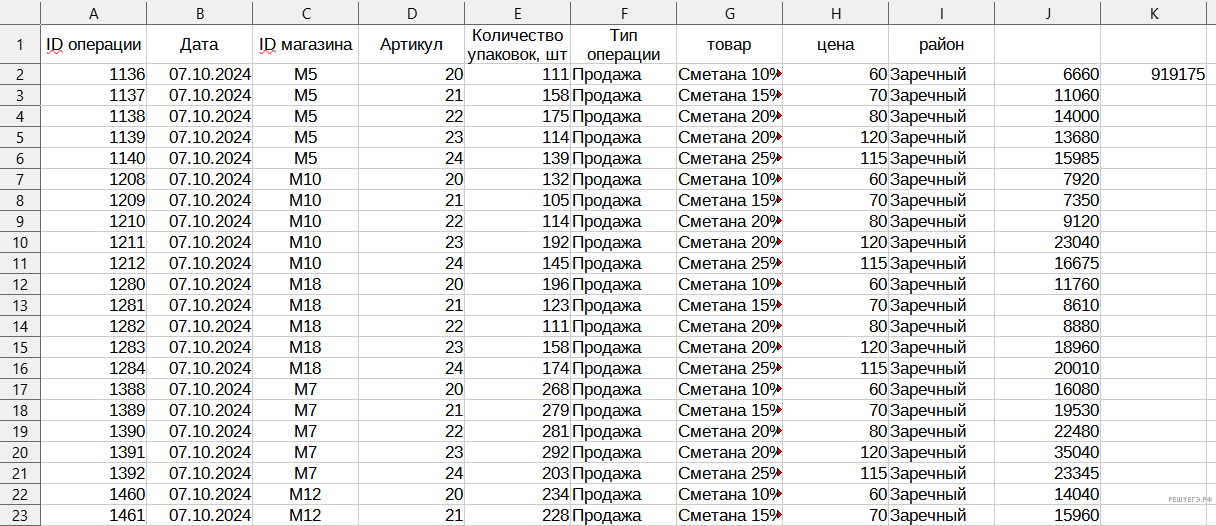Select the column E header
This screenshot has height=526, width=1216.
coord(517,14)
